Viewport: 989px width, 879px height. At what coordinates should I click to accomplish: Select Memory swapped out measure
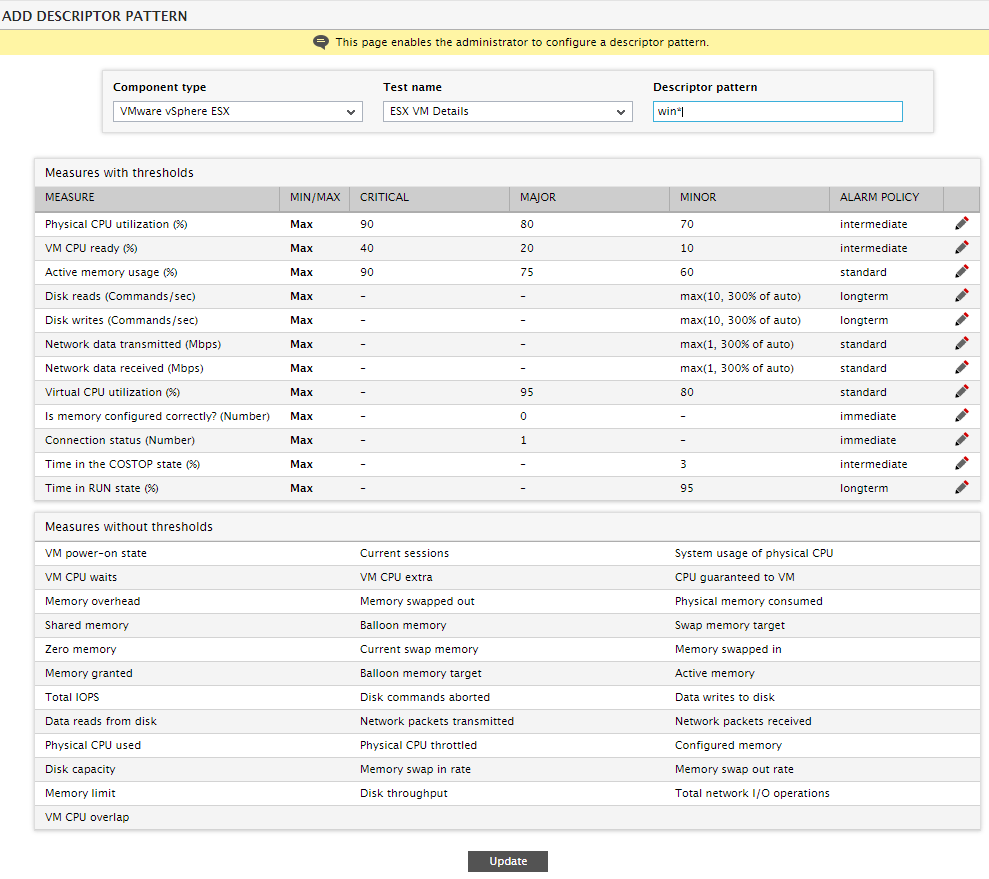417,601
